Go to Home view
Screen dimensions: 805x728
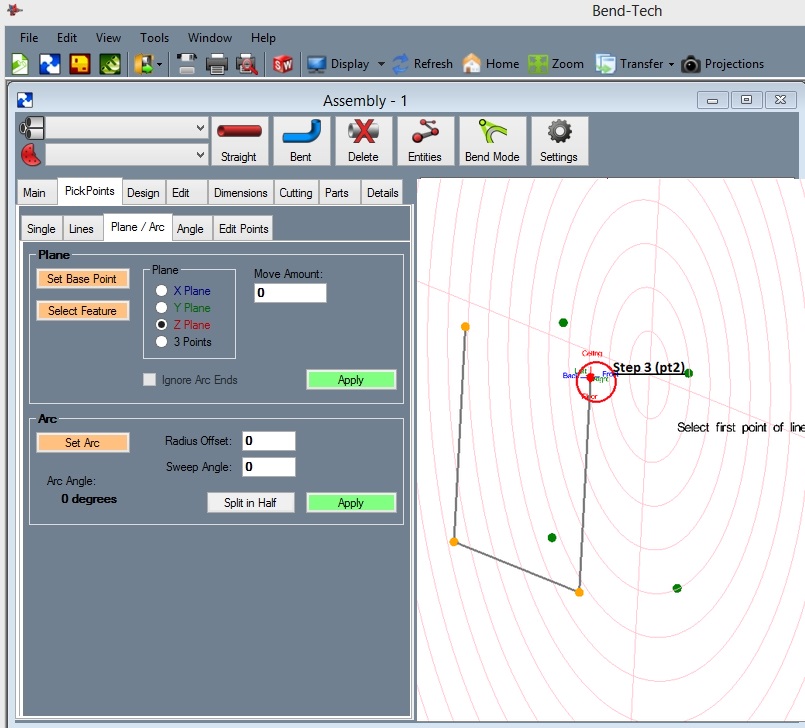491,64
